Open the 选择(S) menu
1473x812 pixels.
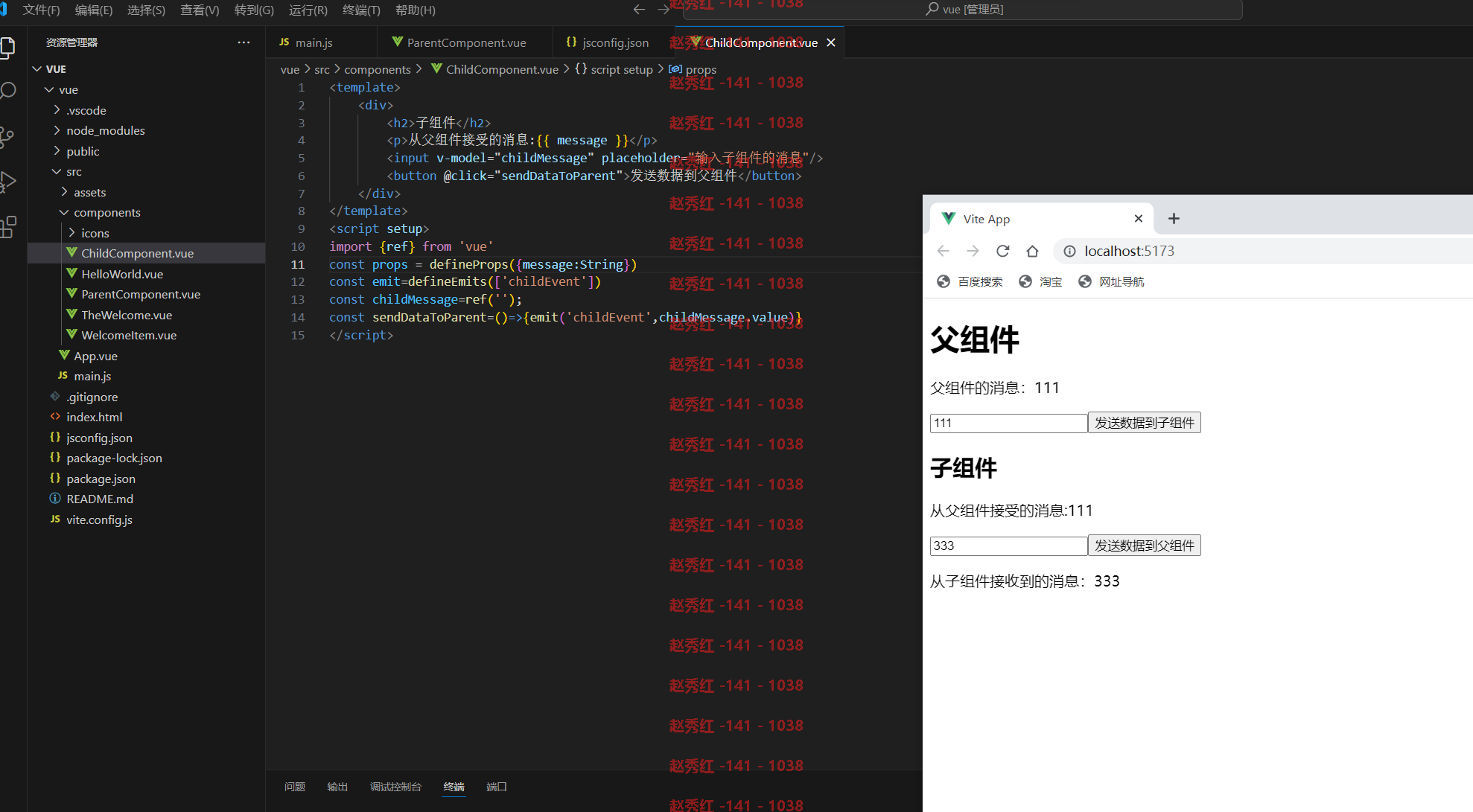(146, 10)
